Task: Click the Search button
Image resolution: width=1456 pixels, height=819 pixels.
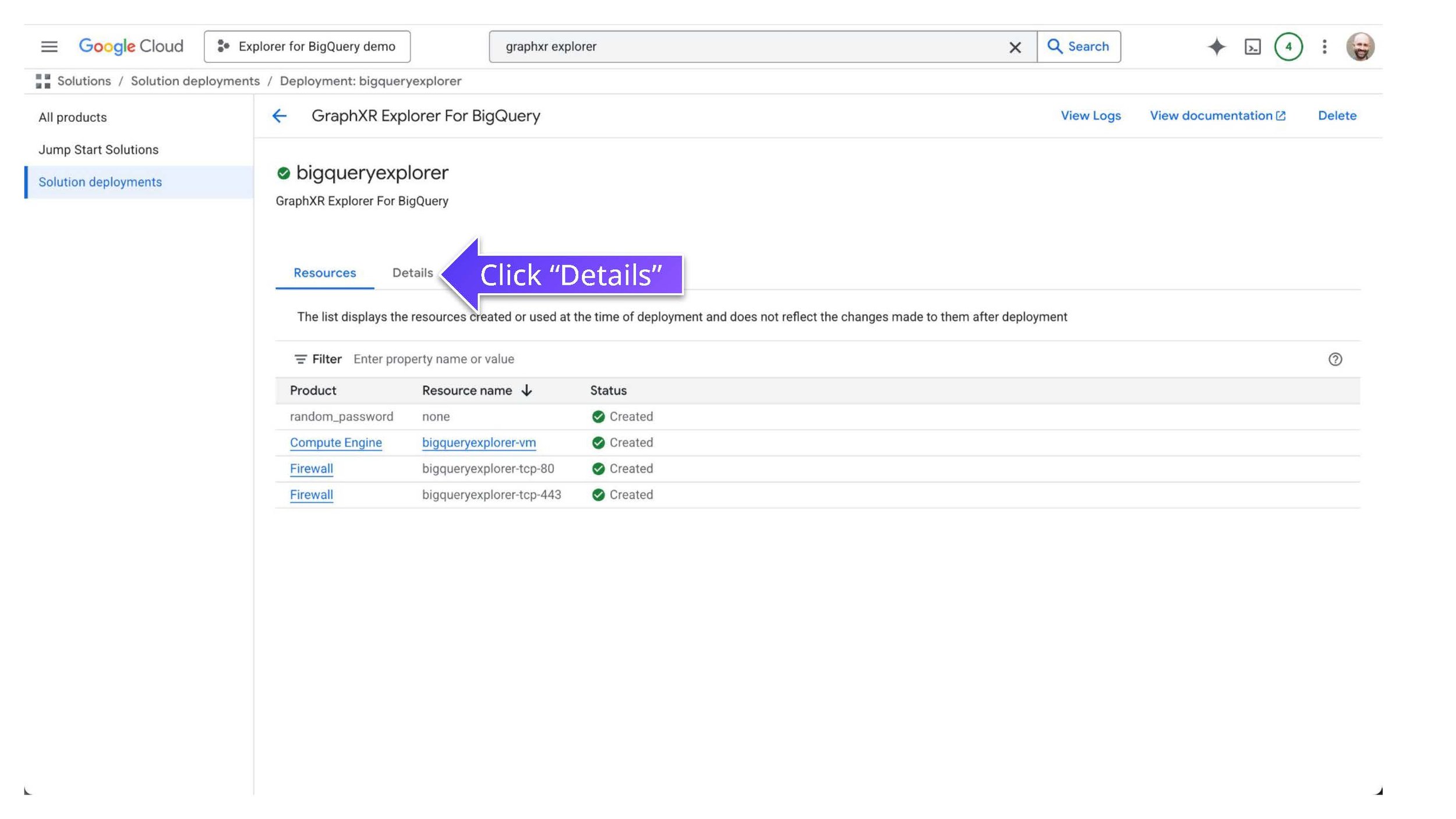Action: tap(1079, 47)
